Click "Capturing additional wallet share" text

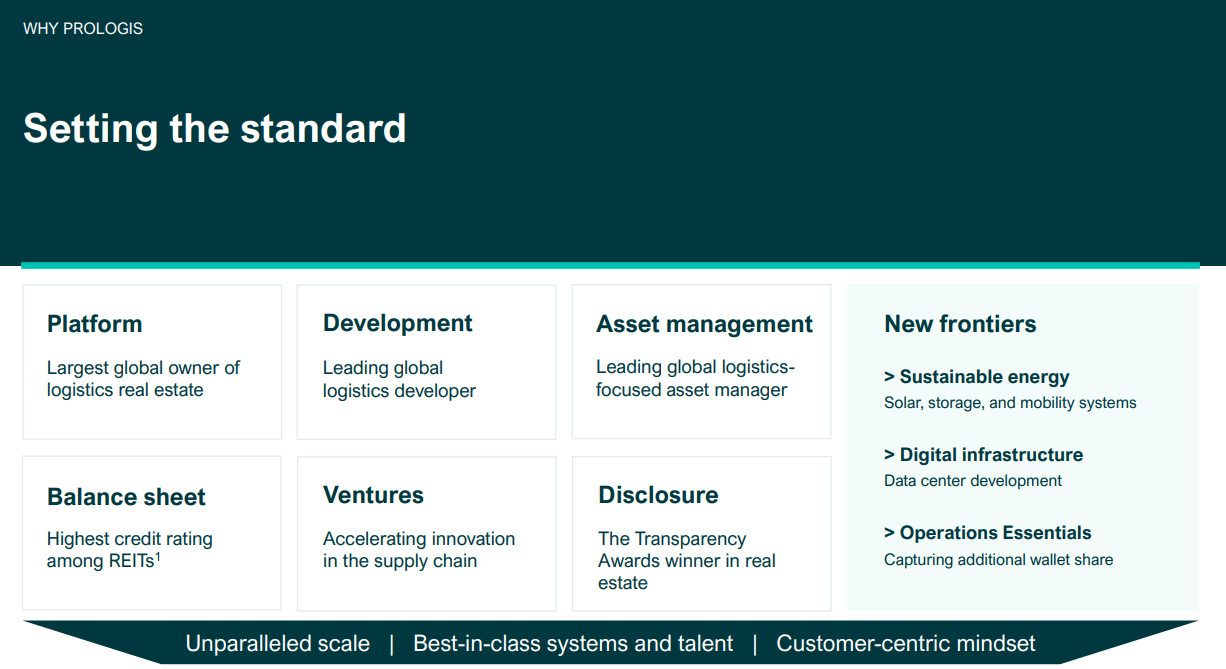tap(998, 559)
